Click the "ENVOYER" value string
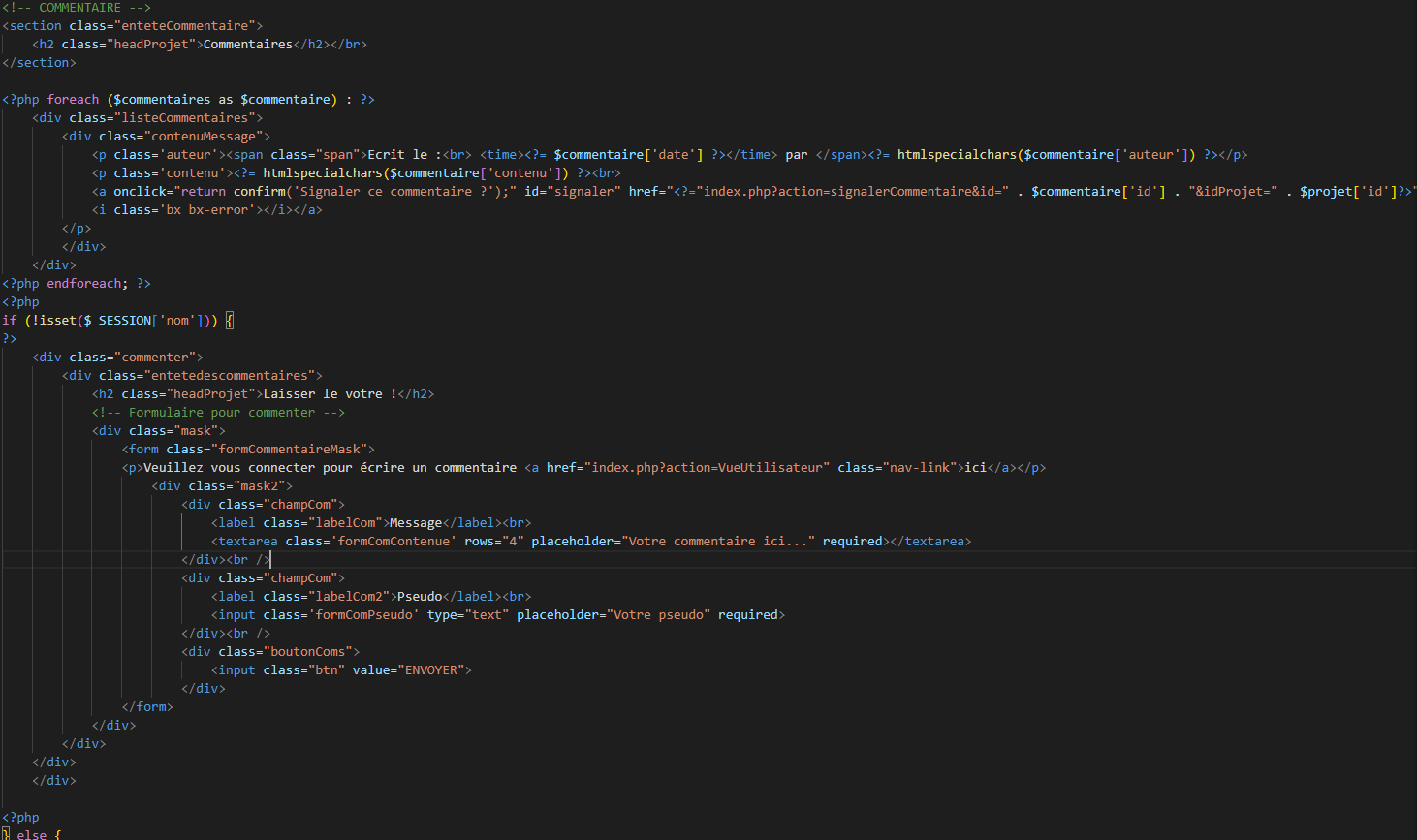The height and width of the screenshot is (840, 1417). click(x=430, y=670)
